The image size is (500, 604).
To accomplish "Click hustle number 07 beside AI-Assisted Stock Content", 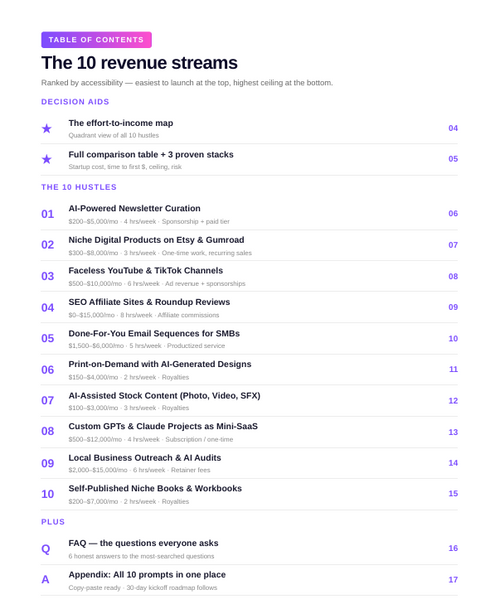I will click(x=47, y=401).
